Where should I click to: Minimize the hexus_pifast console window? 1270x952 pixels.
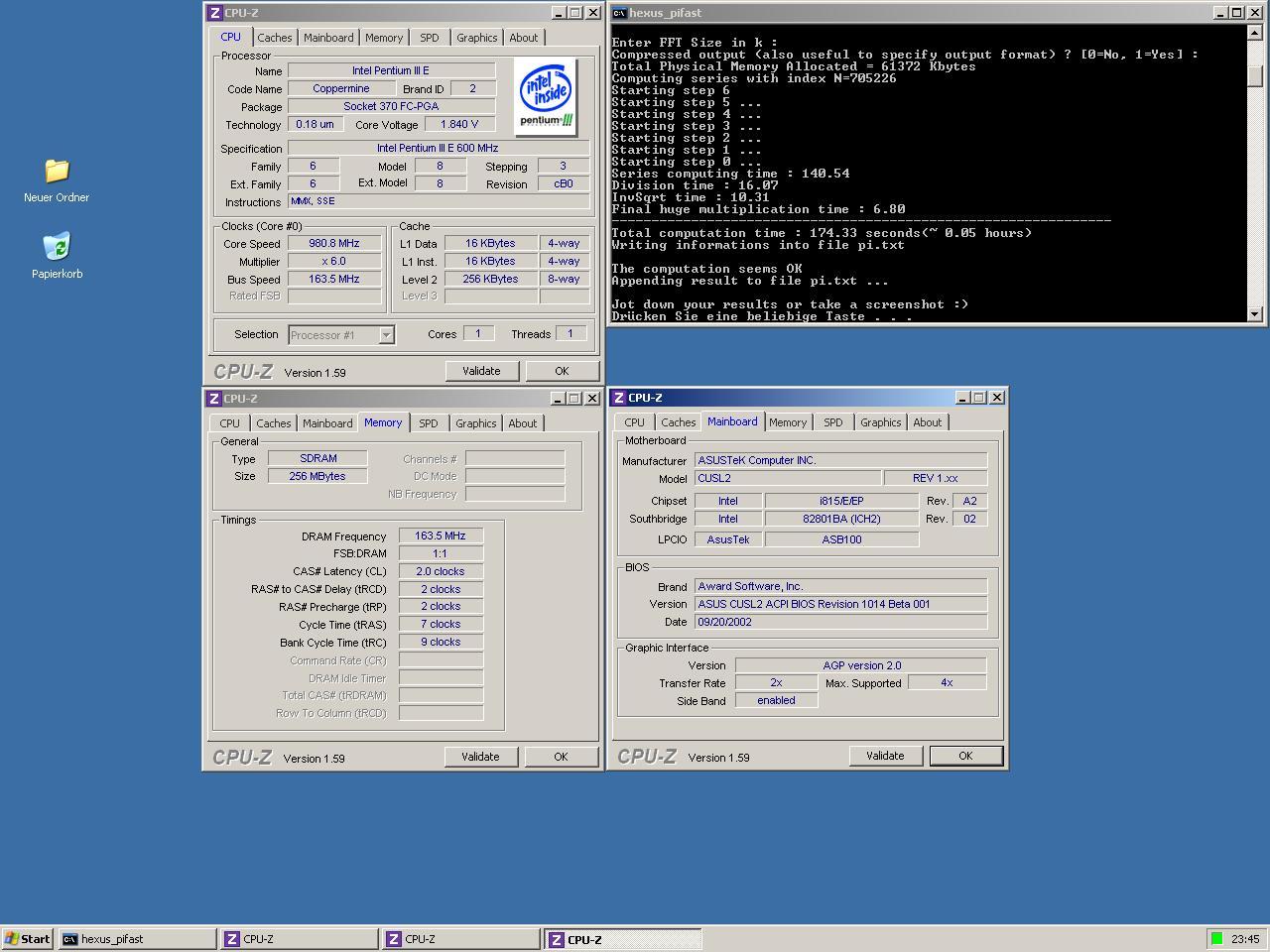point(1220,13)
